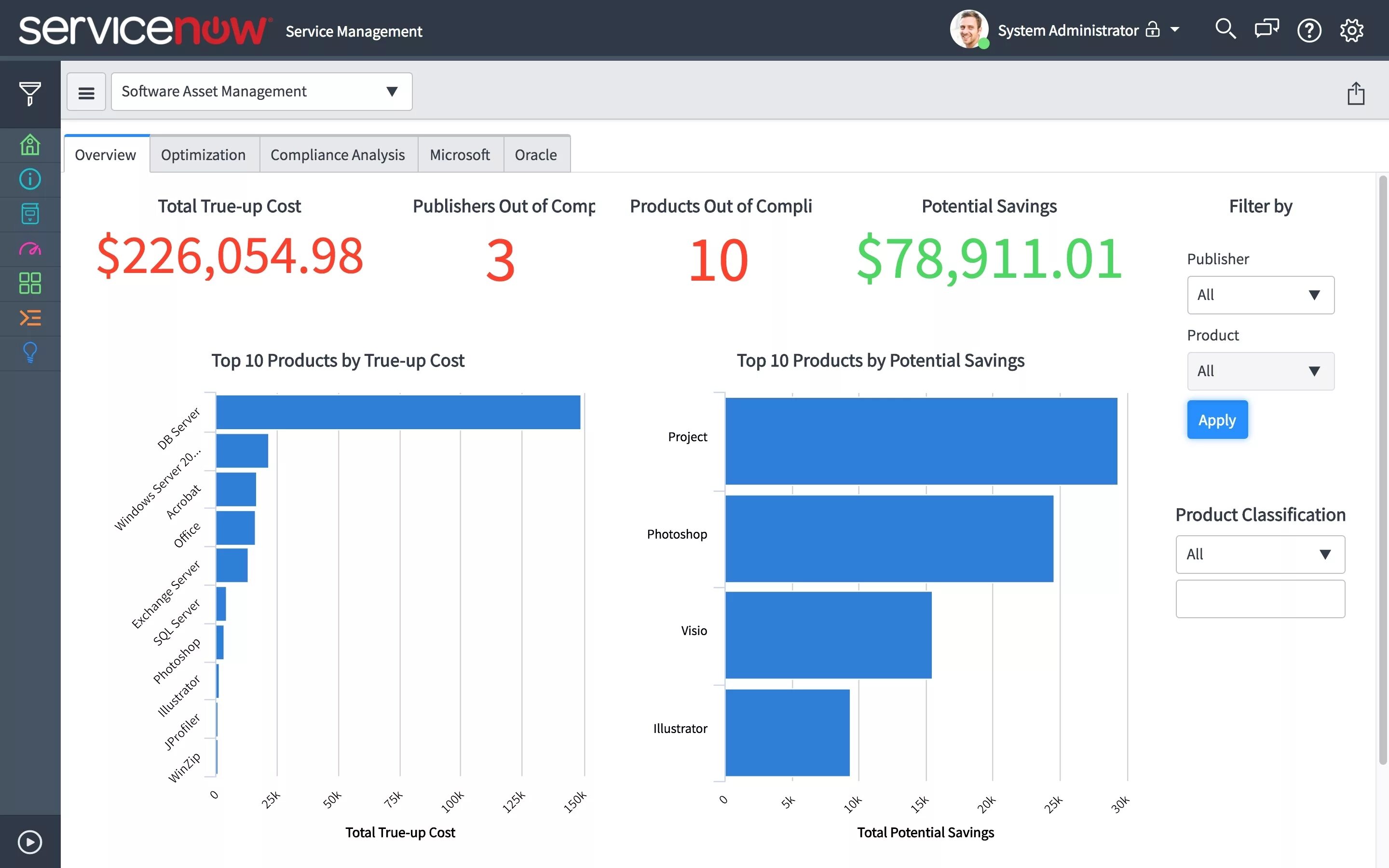Open the Publisher filter dropdown
1389x868 pixels.
(1260, 295)
